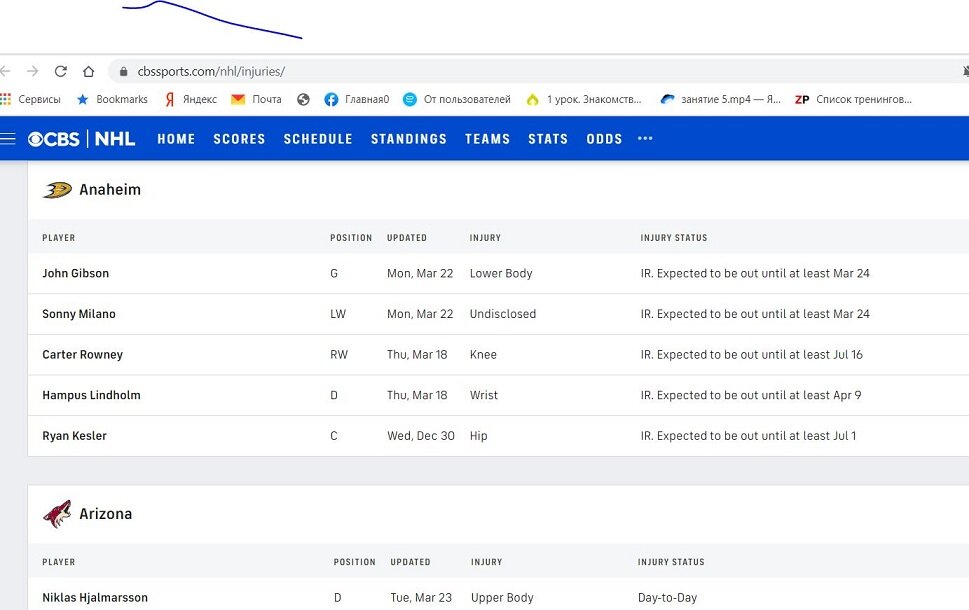Viewport: 969px width, 610px height.
Task: Open Carter Rowney player page
Action: (83, 355)
